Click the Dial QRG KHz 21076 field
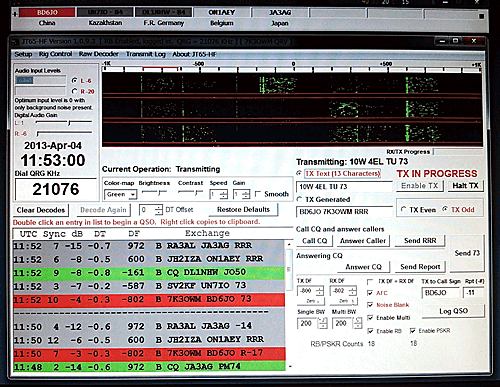This screenshot has height=387, width=500. coord(56,189)
